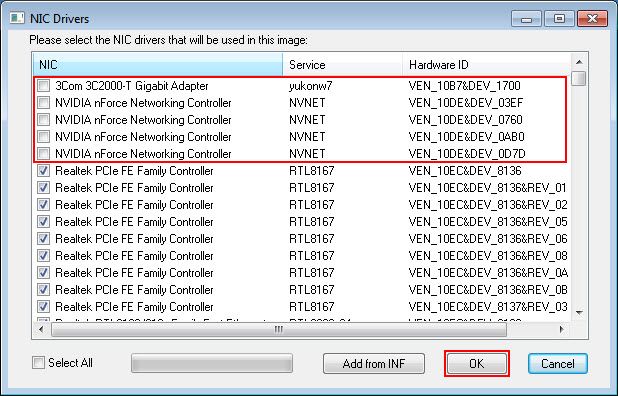Untick Realtek row with 8136&REV_01
The width and height of the screenshot is (618, 396).
43,188
